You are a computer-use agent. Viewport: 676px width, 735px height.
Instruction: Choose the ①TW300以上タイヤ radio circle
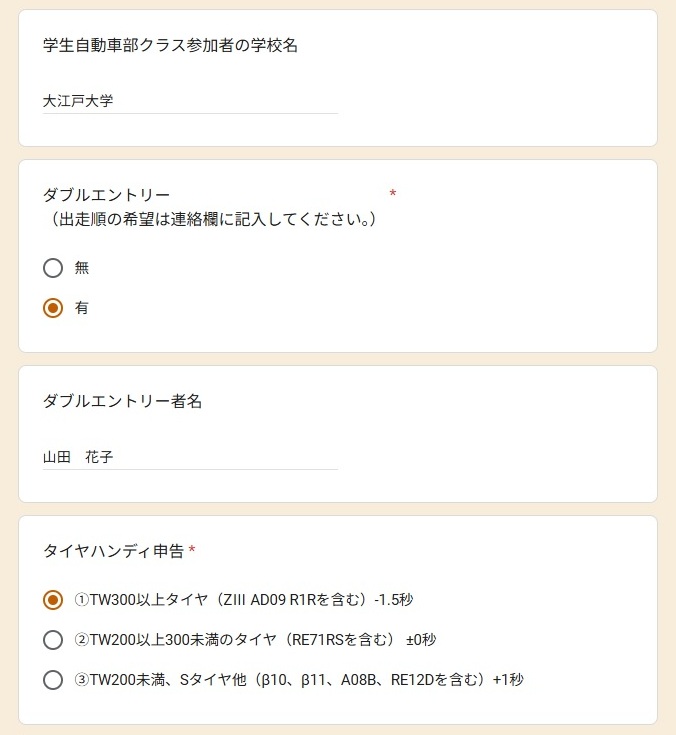coord(53,600)
